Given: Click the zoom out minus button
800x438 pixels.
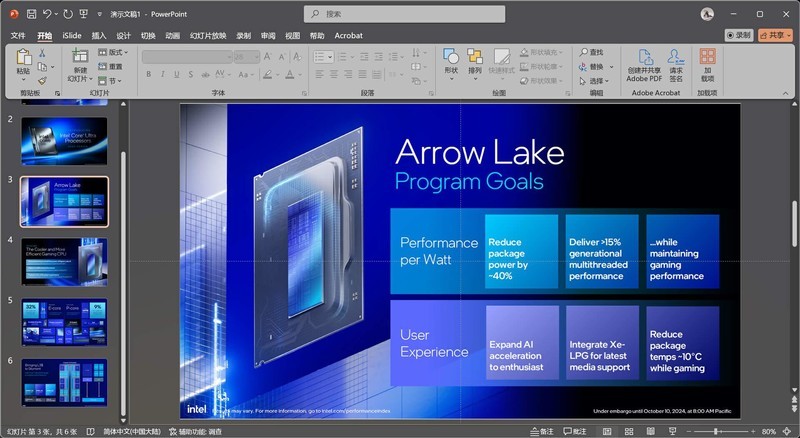Looking at the screenshot, I should coord(689,432).
